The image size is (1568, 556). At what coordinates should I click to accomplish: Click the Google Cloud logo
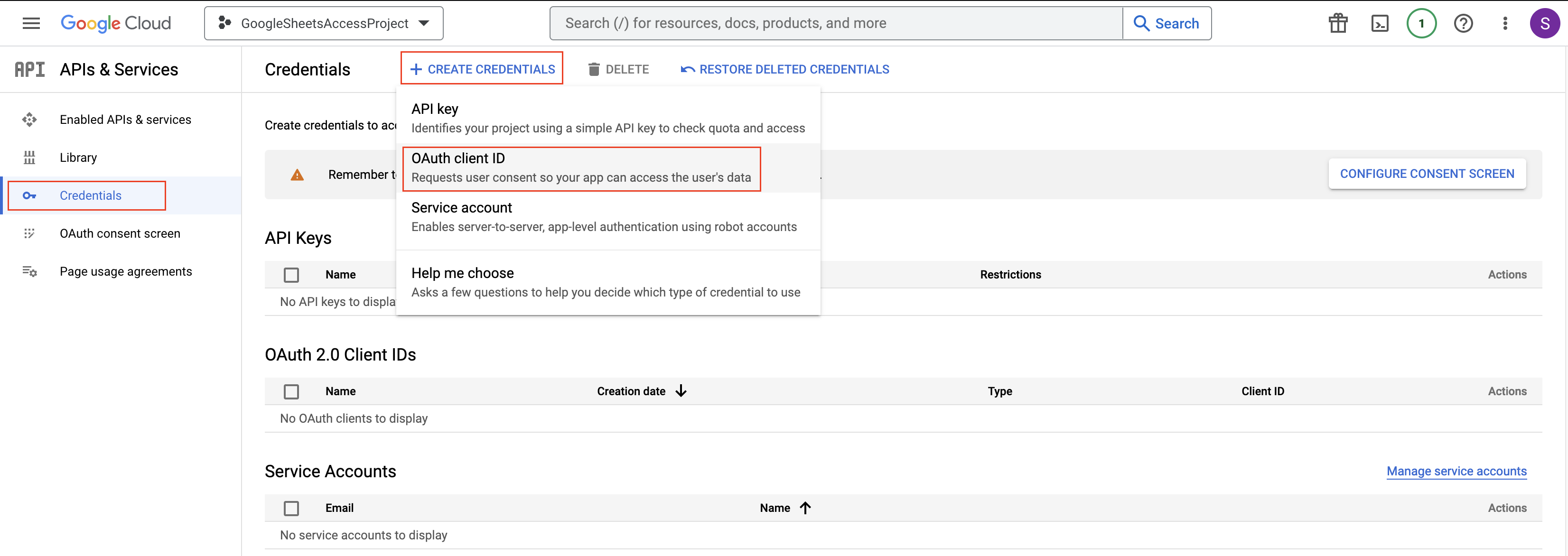click(116, 23)
